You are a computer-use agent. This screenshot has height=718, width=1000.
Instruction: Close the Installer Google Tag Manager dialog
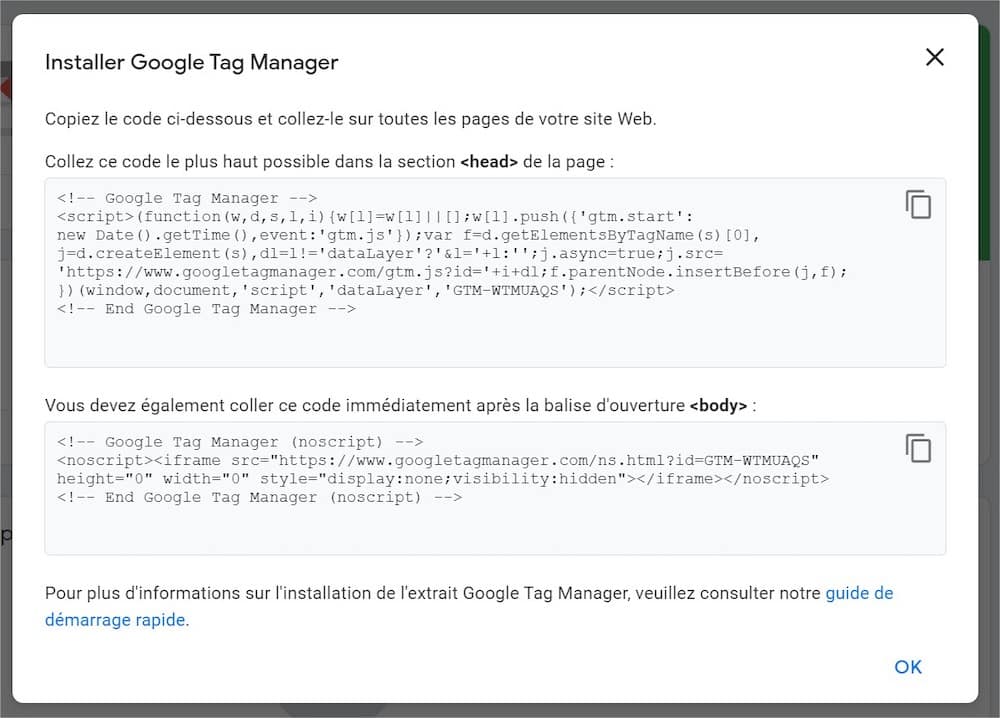(934, 57)
